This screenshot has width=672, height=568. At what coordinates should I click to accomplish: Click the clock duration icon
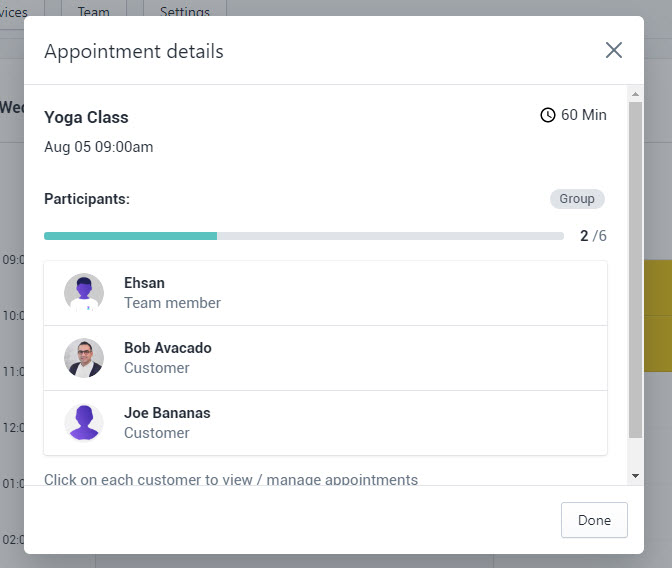click(x=547, y=115)
